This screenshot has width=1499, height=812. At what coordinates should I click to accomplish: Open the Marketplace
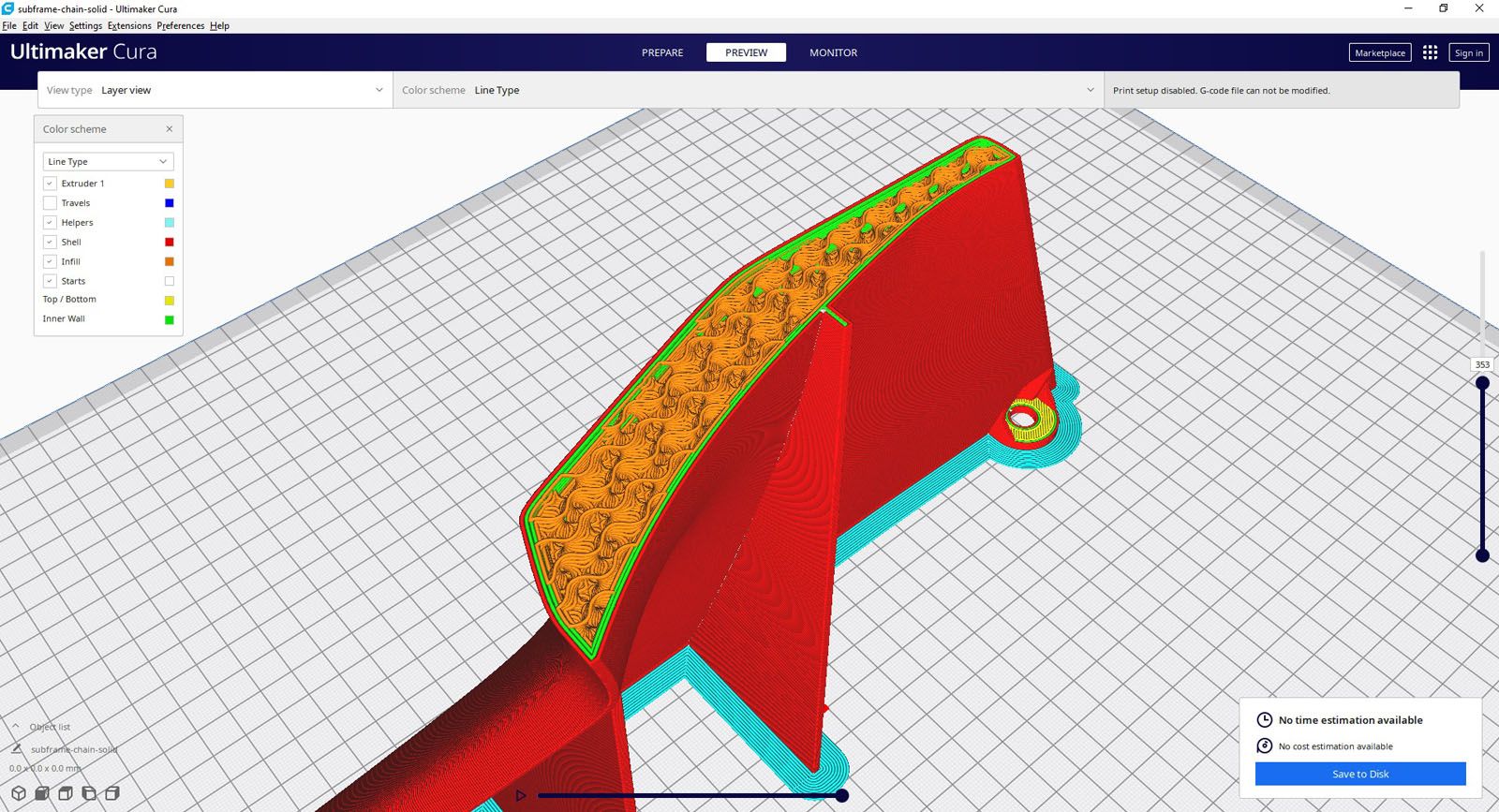1380,52
